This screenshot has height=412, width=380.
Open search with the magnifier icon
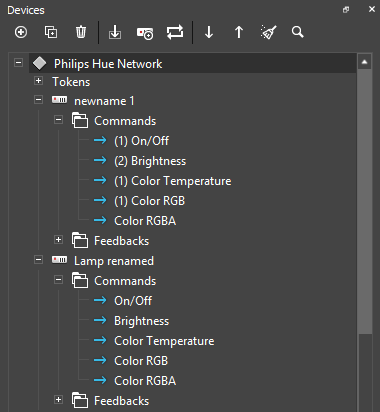297,32
